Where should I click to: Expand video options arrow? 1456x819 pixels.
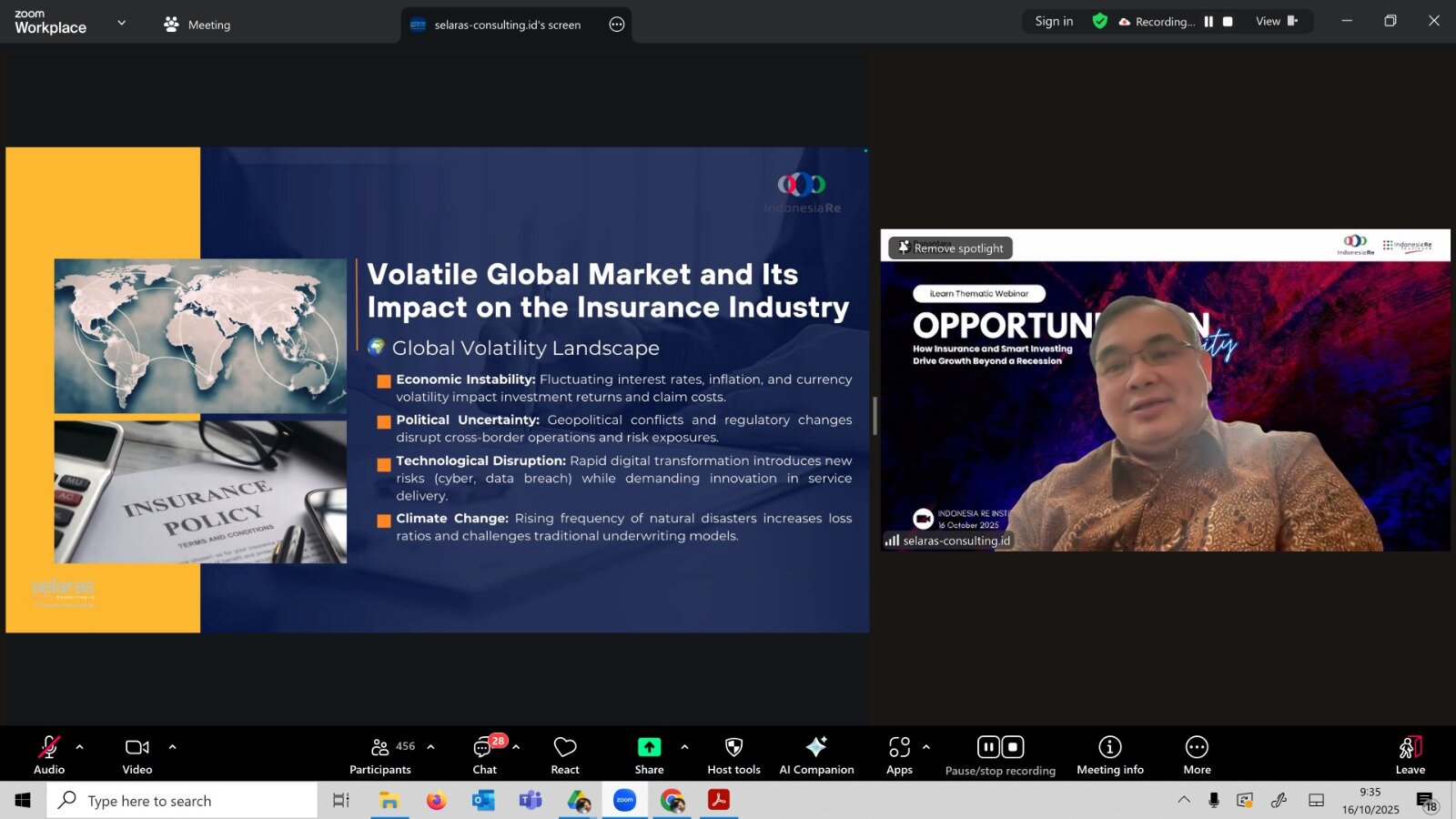click(x=172, y=747)
